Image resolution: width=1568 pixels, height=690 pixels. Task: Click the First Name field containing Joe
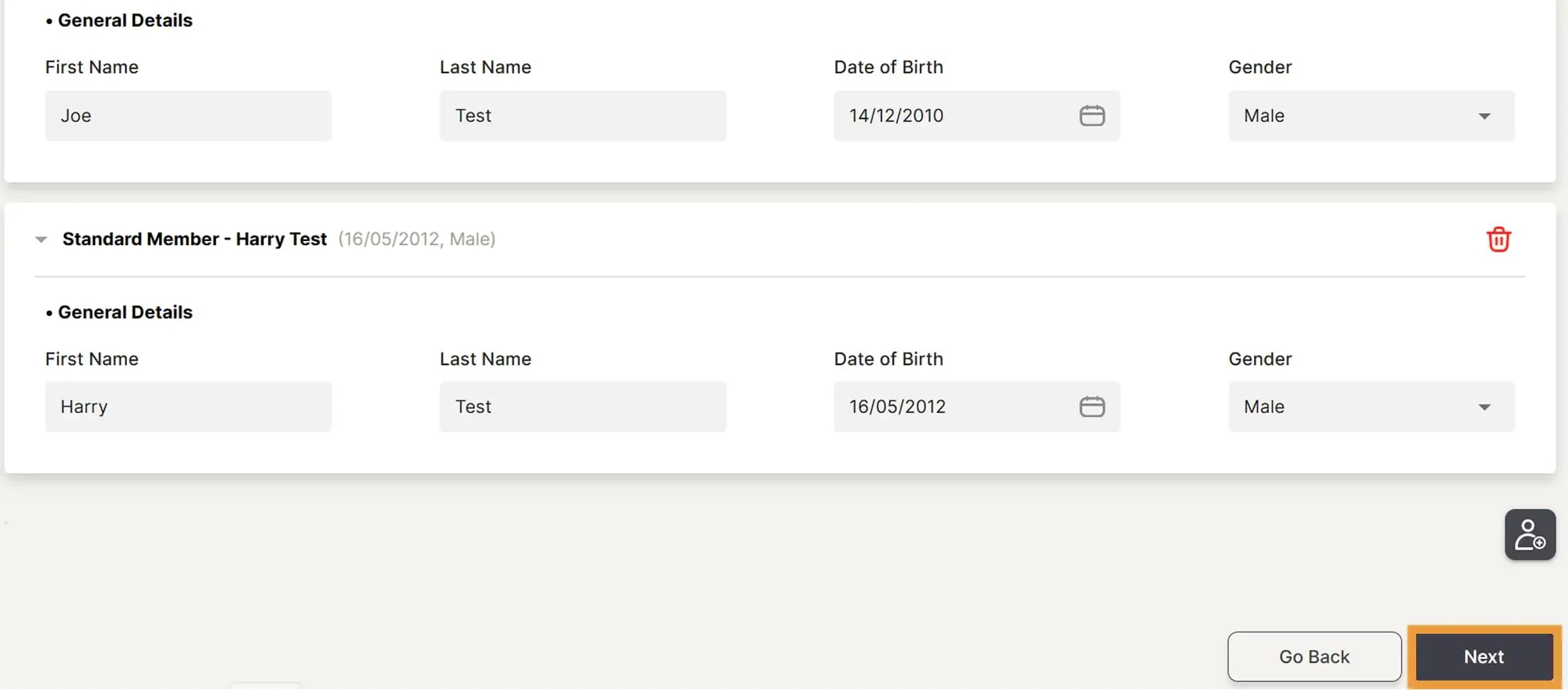[x=188, y=115]
